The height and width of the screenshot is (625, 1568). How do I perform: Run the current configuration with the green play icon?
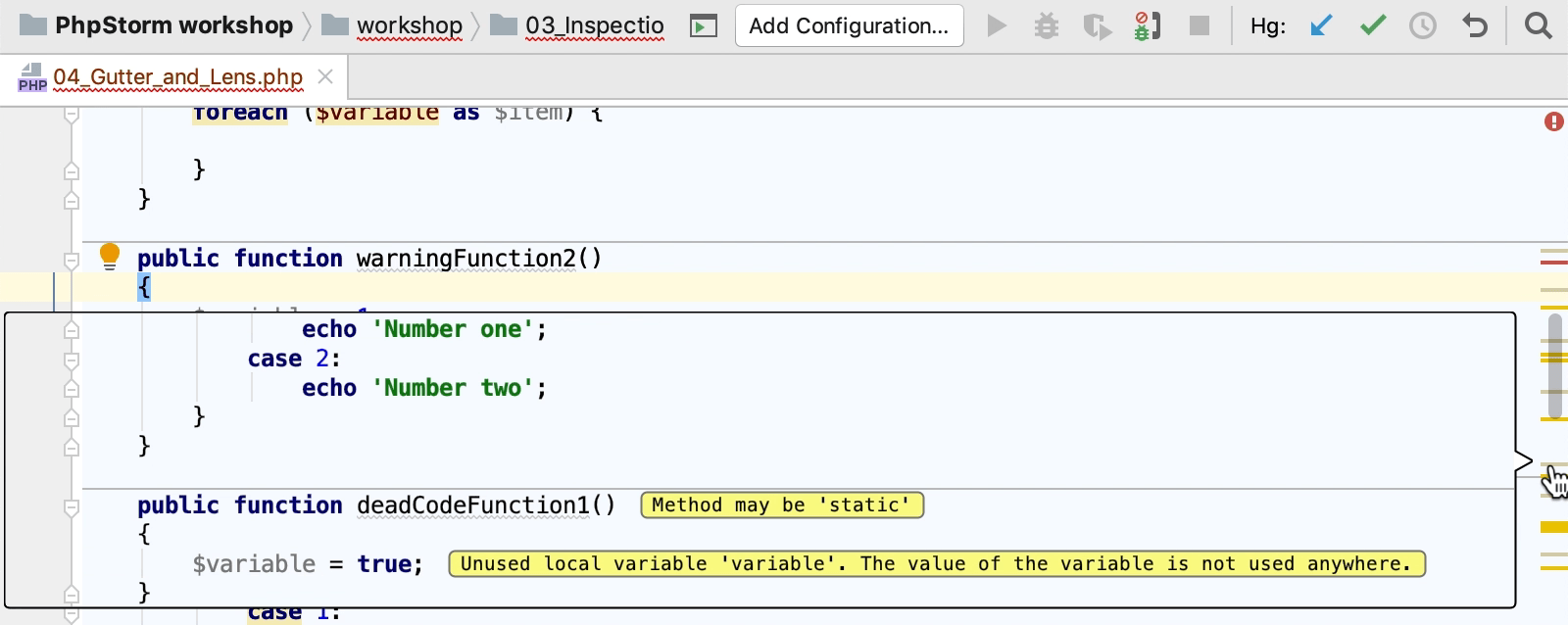(x=997, y=25)
